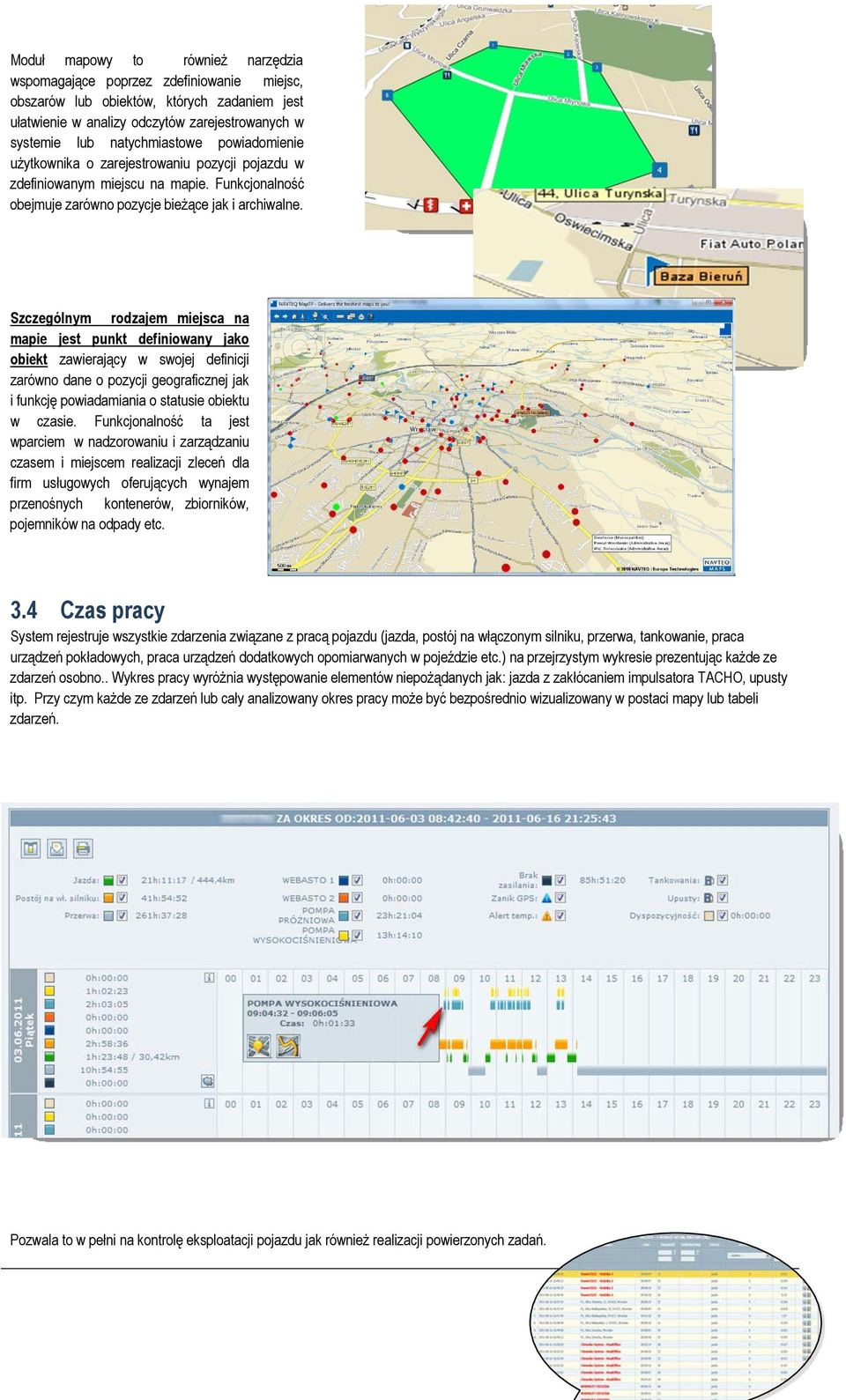Click the Alert temp. warning icon

point(546,915)
